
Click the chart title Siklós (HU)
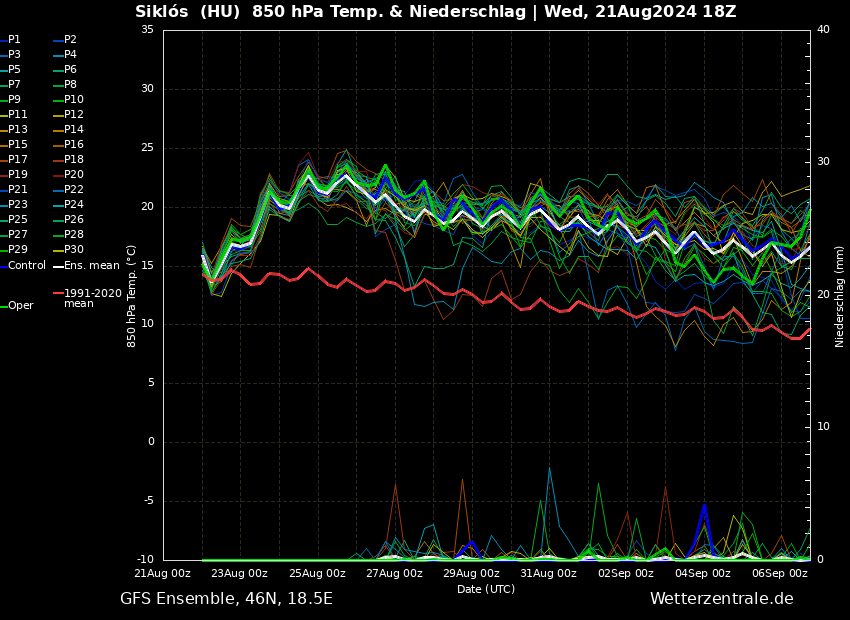click(187, 12)
